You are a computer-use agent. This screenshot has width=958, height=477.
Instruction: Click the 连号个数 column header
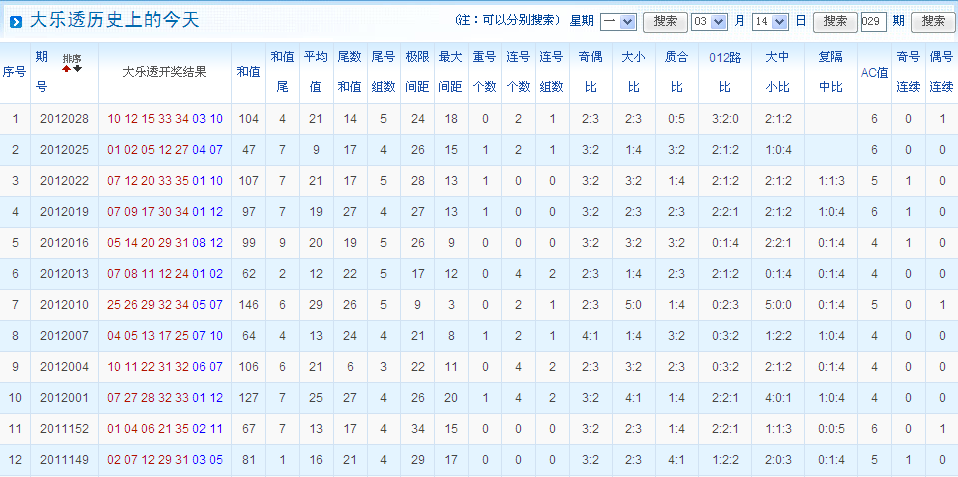coord(518,72)
